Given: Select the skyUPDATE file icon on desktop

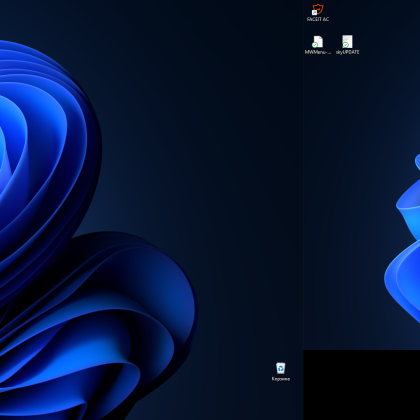Looking at the screenshot, I should pyautogui.click(x=347, y=45).
